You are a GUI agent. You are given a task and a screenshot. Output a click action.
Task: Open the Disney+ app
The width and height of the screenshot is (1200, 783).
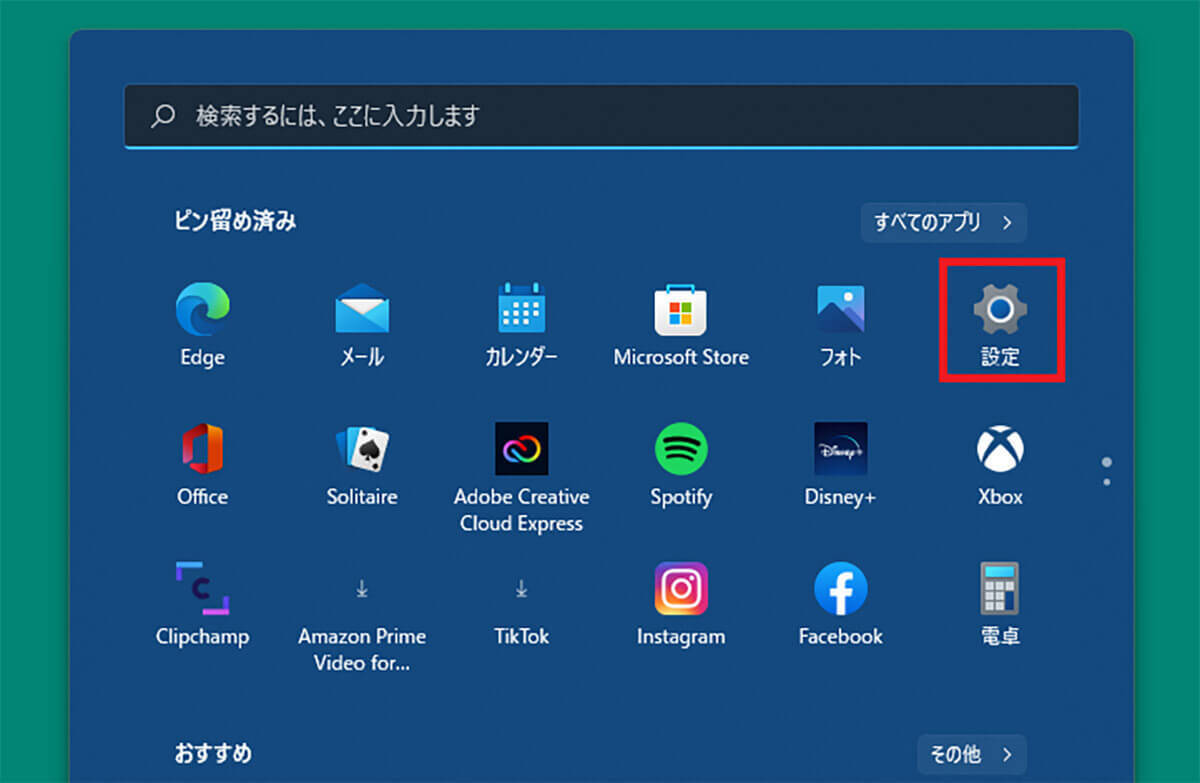(841, 464)
